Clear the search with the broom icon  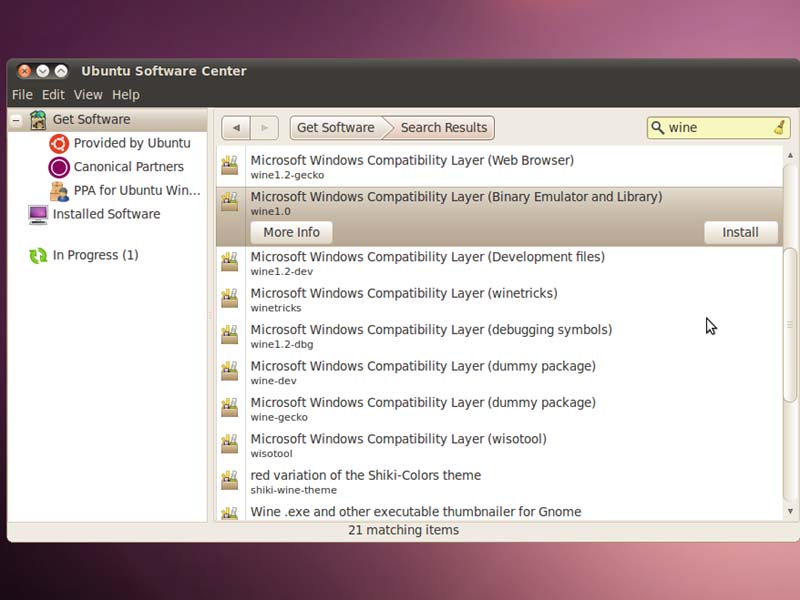pos(779,128)
